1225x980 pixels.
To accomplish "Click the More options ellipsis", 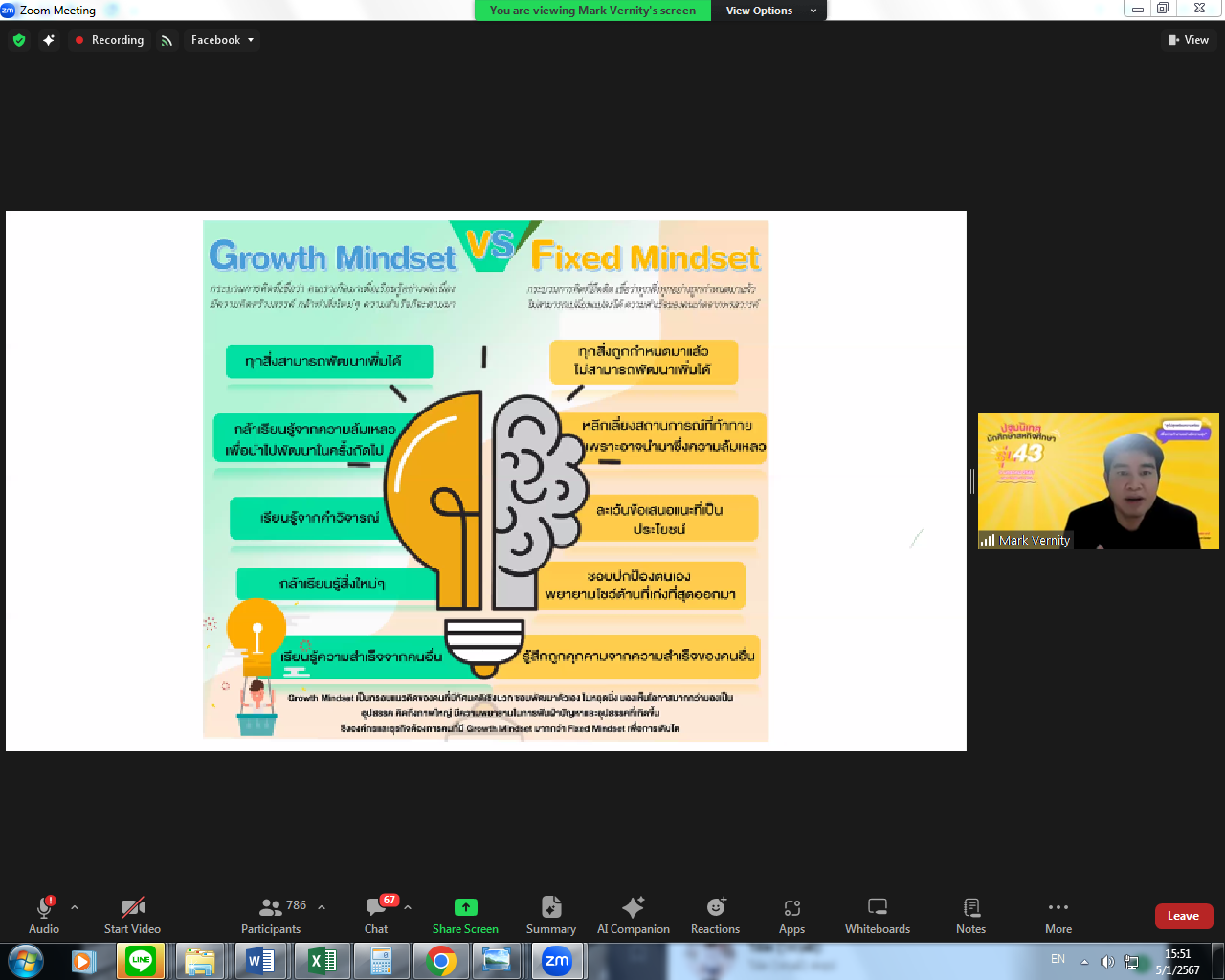I will (x=1058, y=915).
